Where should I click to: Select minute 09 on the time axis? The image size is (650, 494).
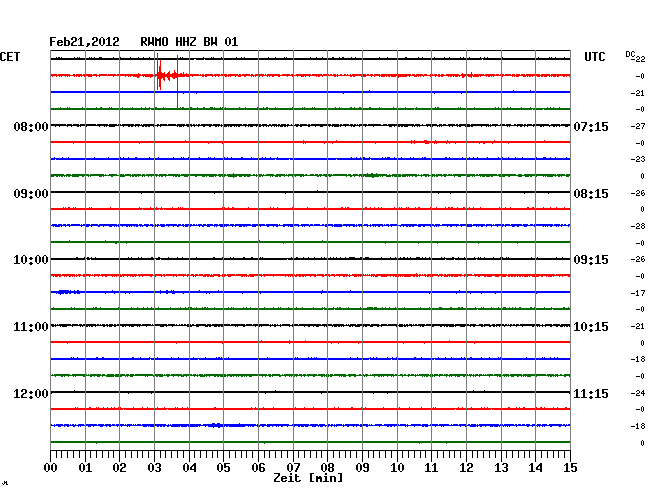[362, 467]
